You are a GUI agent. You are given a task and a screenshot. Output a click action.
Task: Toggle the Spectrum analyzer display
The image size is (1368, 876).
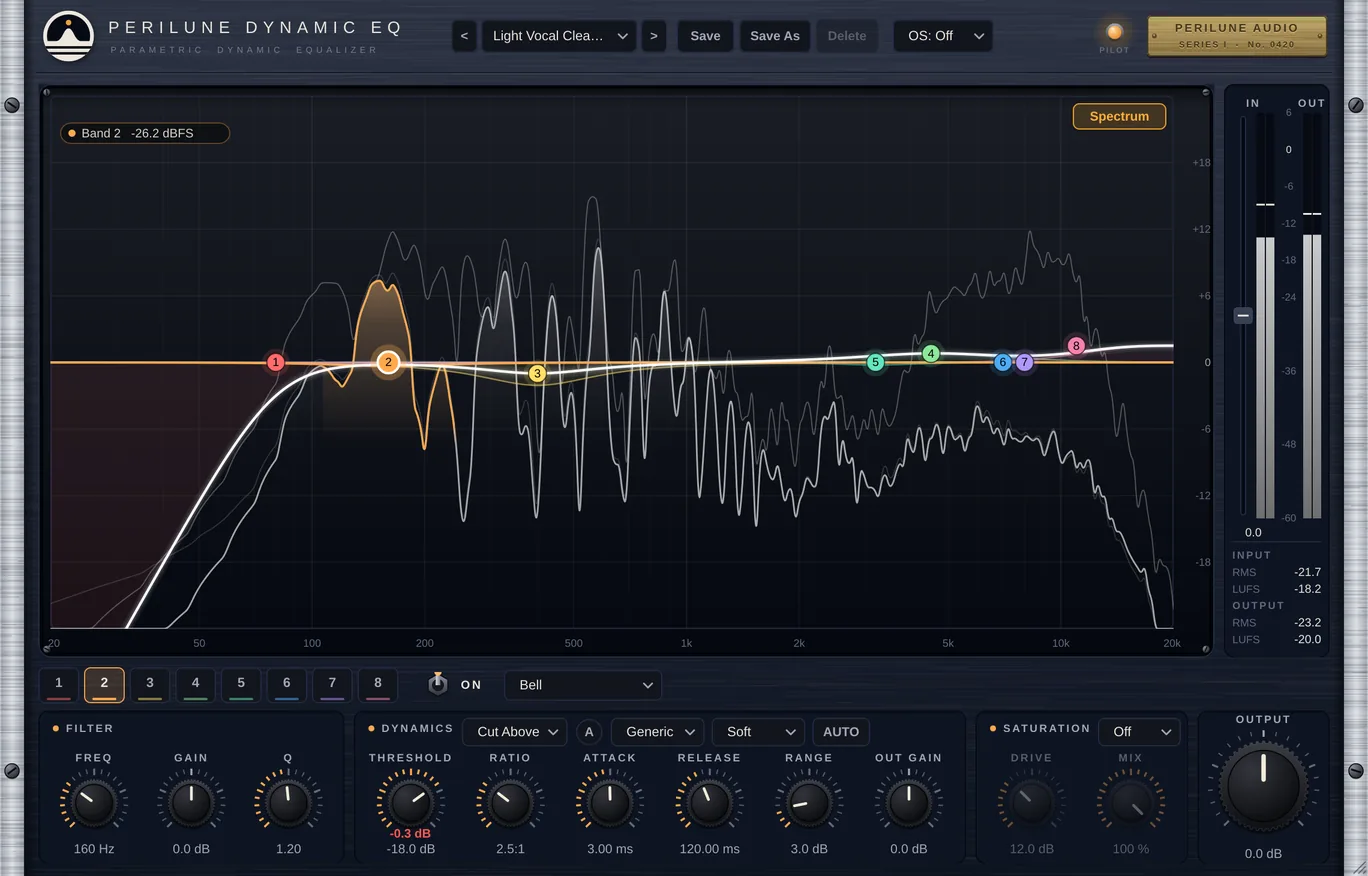tap(1119, 116)
